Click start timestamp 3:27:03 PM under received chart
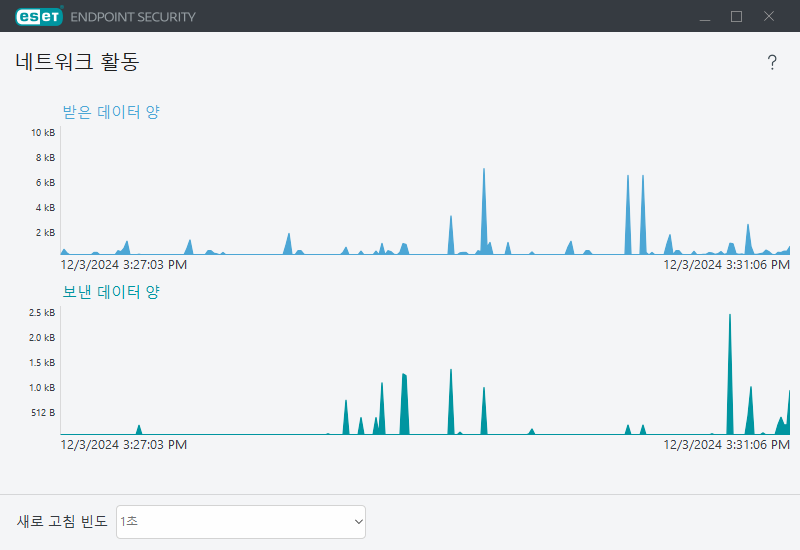This screenshot has width=800, height=550. pos(123,265)
